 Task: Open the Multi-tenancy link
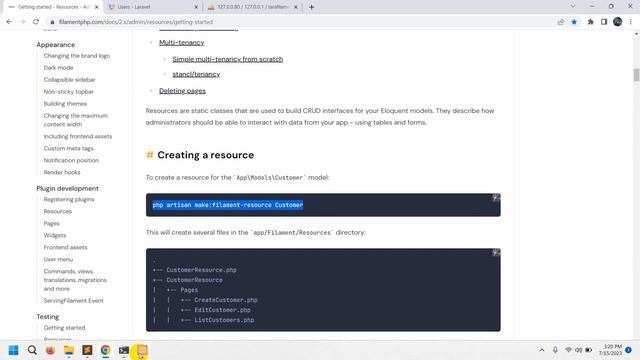pos(182,42)
